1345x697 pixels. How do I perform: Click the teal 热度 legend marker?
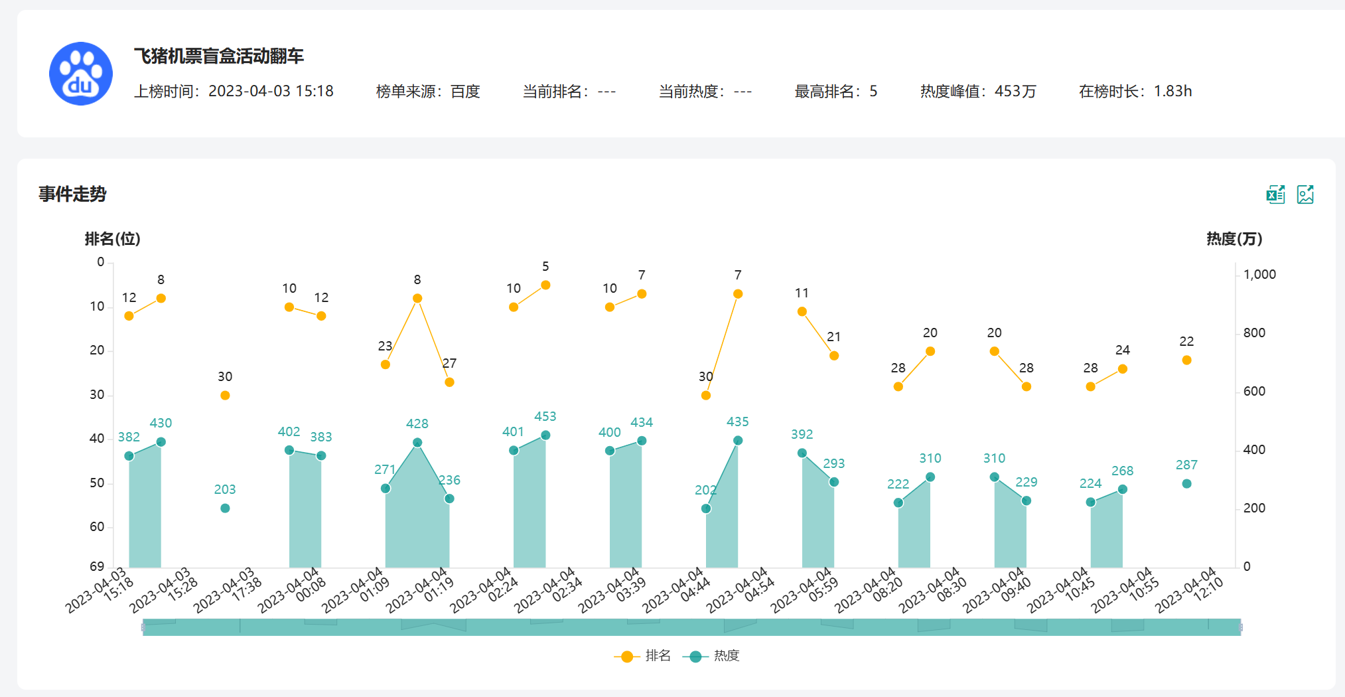click(695, 656)
